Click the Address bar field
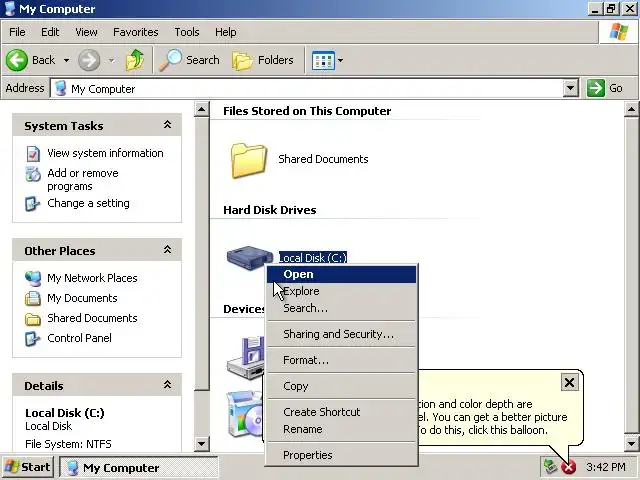The width and height of the screenshot is (640, 480). tap(307, 89)
